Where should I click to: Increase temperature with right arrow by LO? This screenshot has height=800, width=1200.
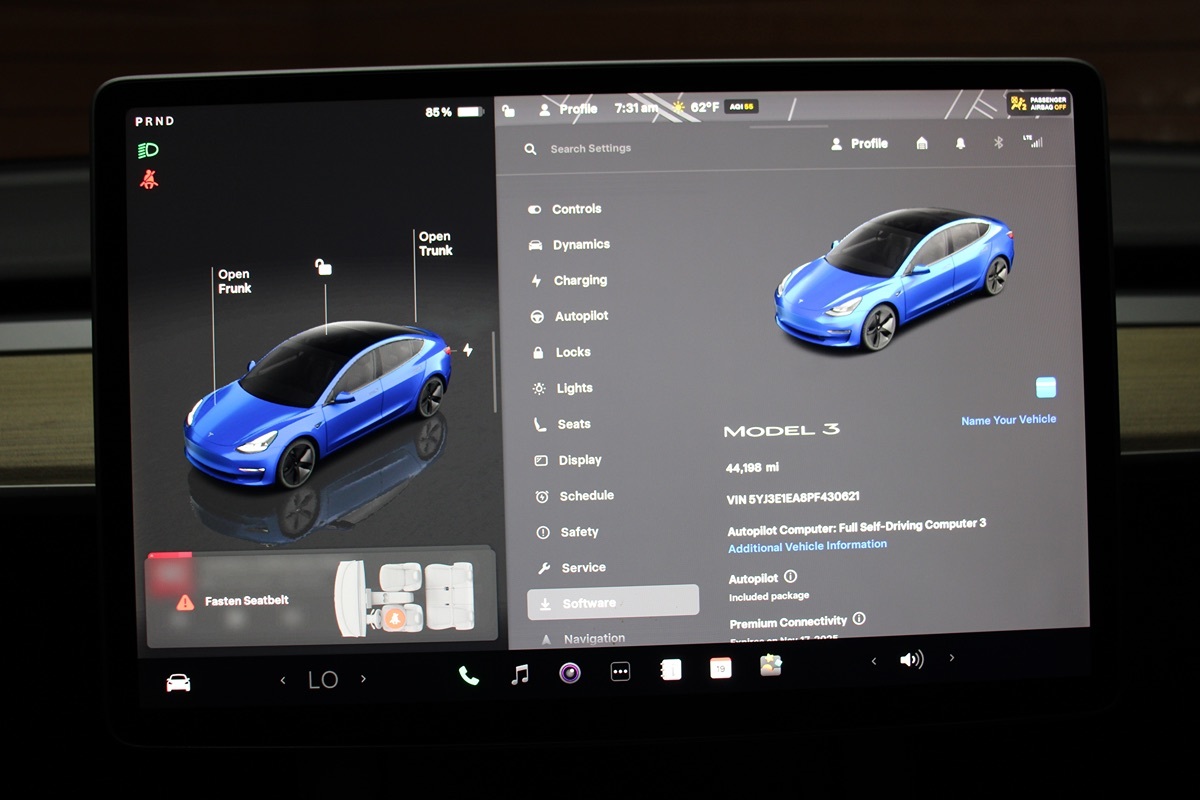pos(363,679)
